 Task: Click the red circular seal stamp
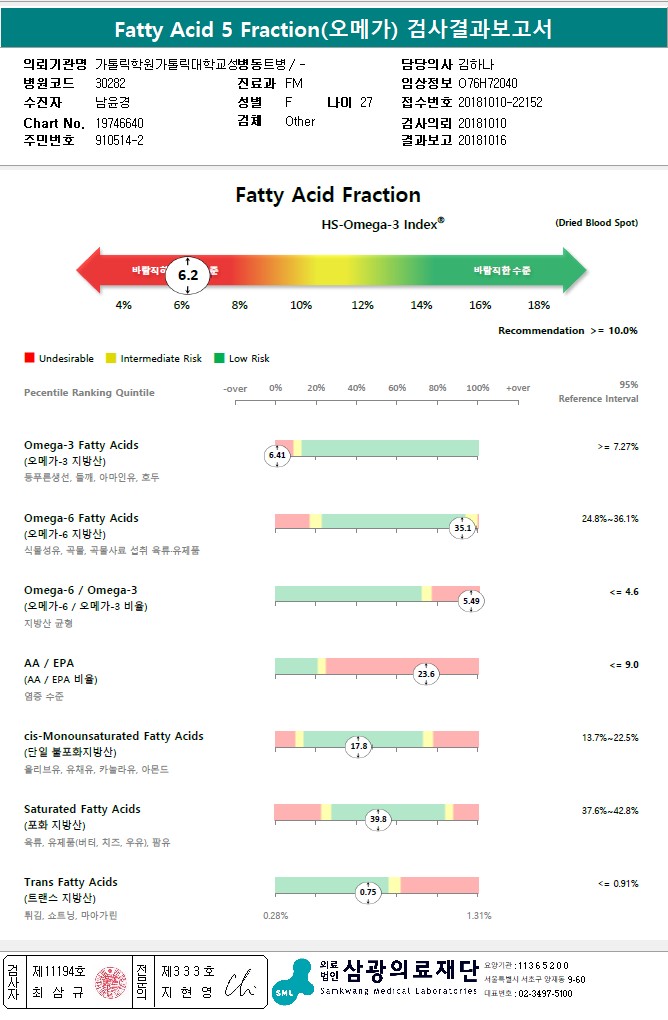(111, 981)
